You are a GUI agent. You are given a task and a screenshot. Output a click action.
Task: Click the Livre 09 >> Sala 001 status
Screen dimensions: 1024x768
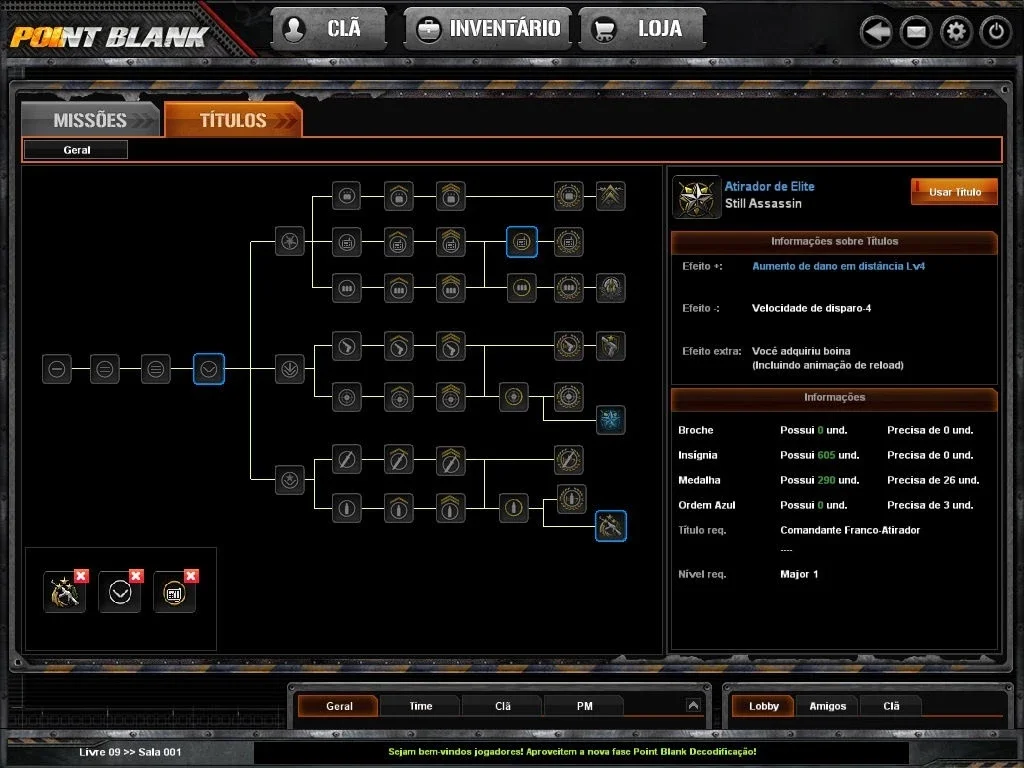[x=130, y=752]
